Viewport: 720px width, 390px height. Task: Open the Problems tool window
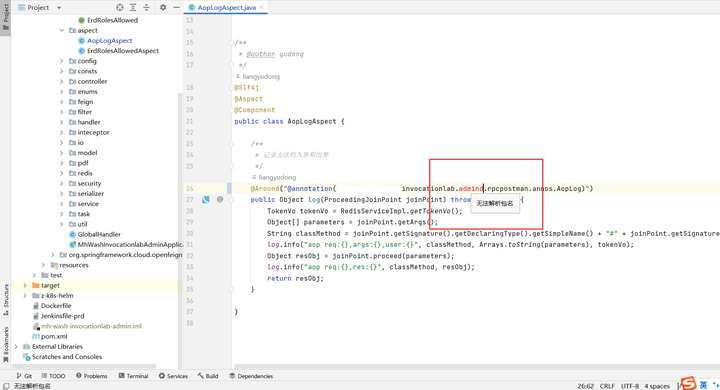click(92, 376)
